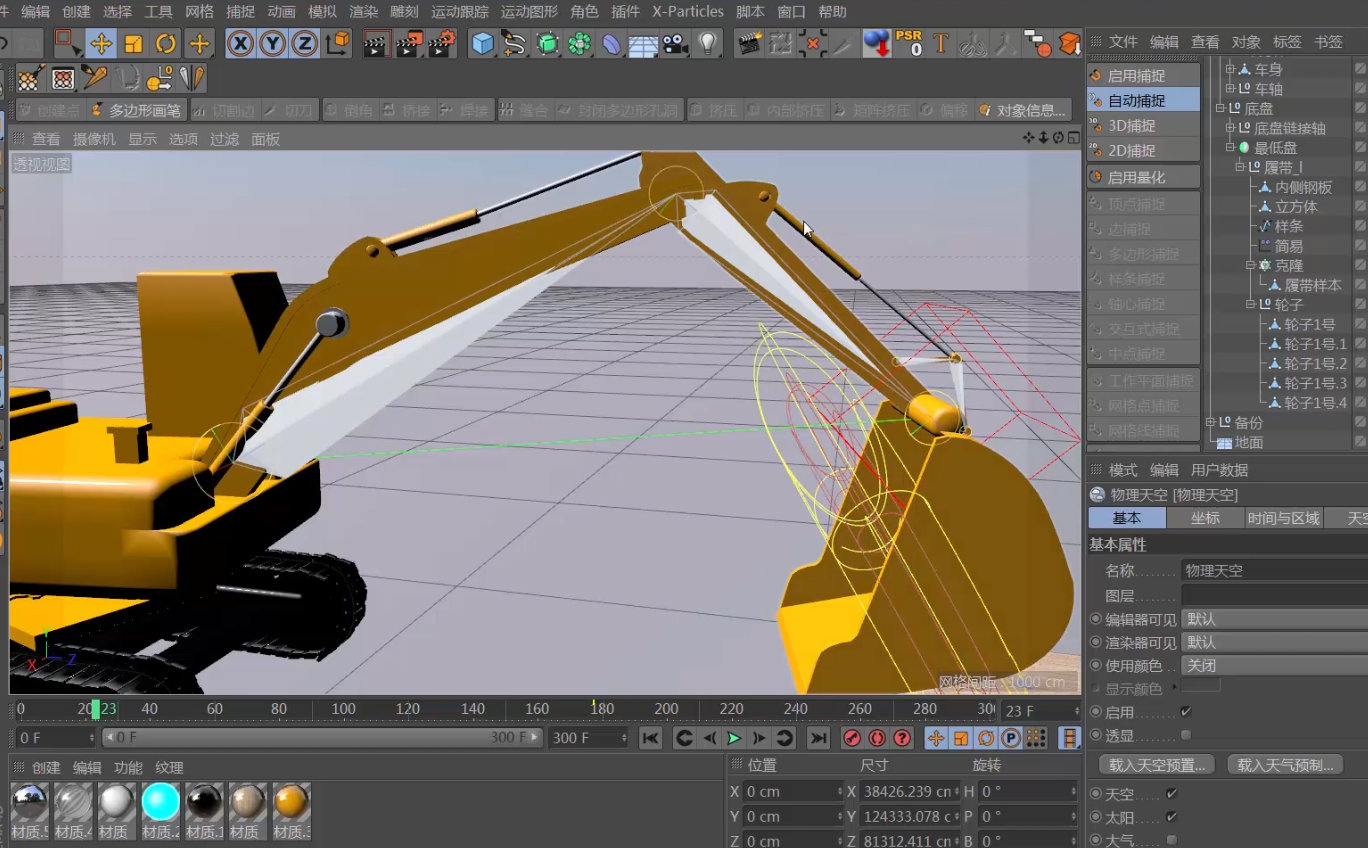The width and height of the screenshot is (1368, 855).
Task: Toggle the Y axis lock icon
Action: click(271, 43)
